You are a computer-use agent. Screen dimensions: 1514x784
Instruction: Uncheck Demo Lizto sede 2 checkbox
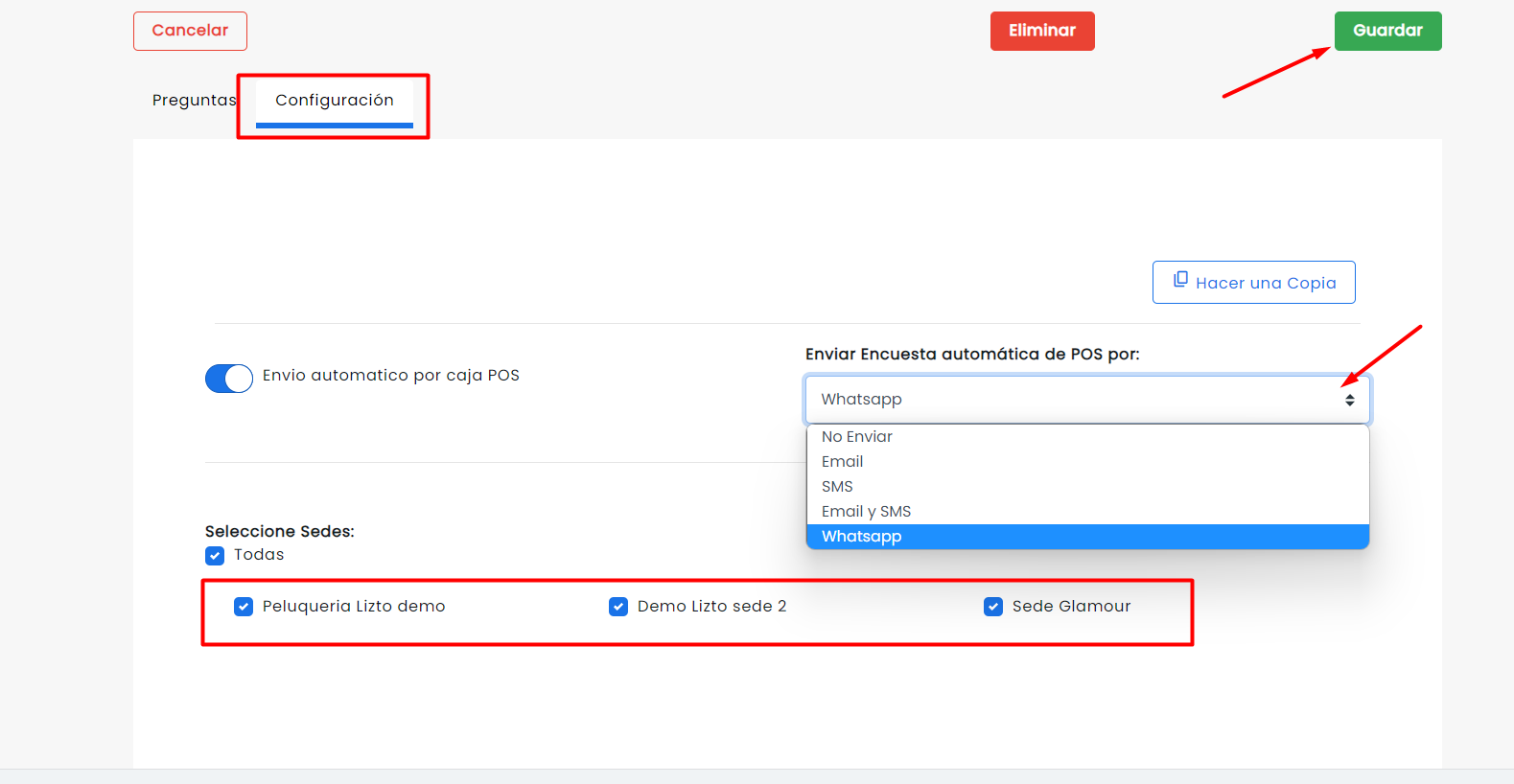[618, 607]
